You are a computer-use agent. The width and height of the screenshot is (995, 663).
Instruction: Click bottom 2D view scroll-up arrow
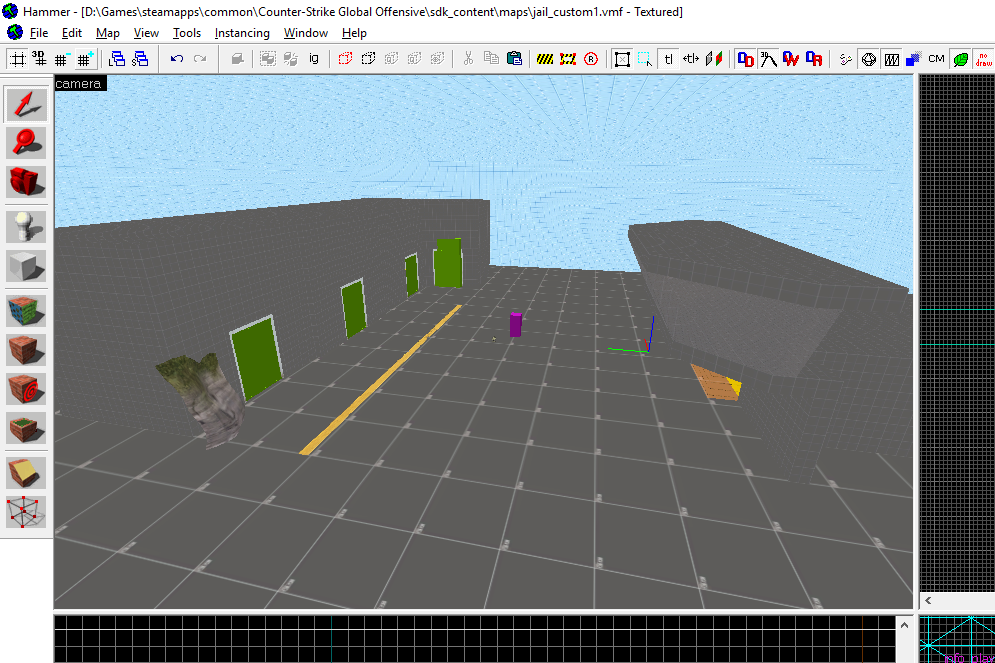(x=904, y=626)
